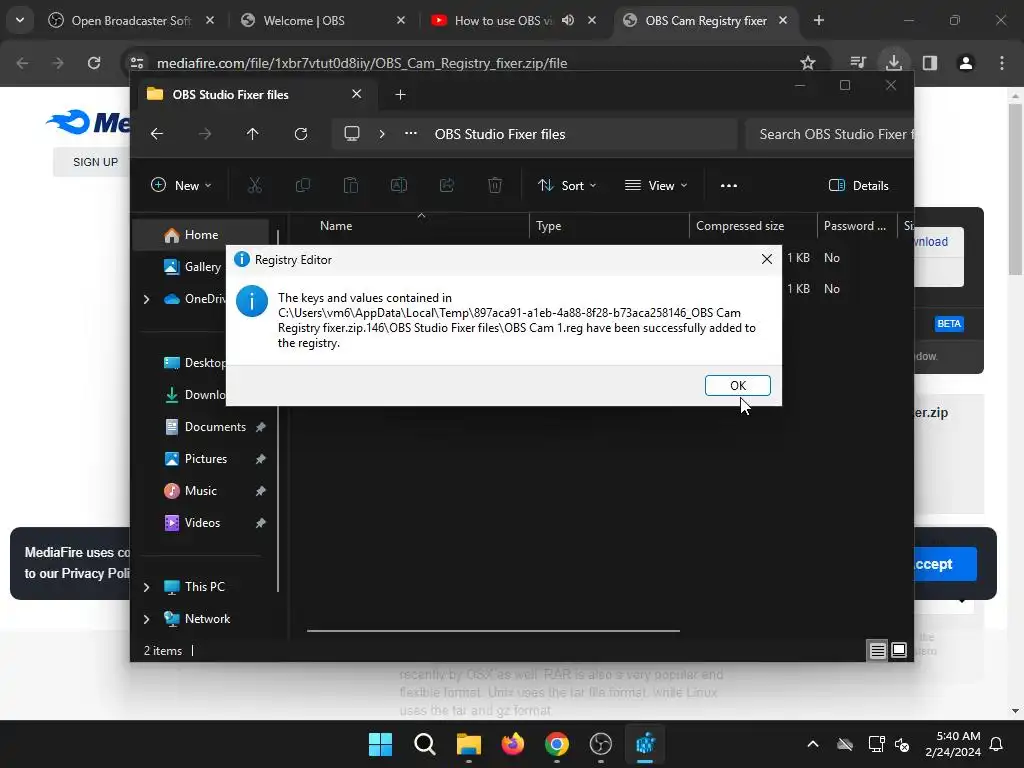The width and height of the screenshot is (1024, 768).
Task: Open the Sort dropdown in File Explorer
Action: click(x=566, y=185)
